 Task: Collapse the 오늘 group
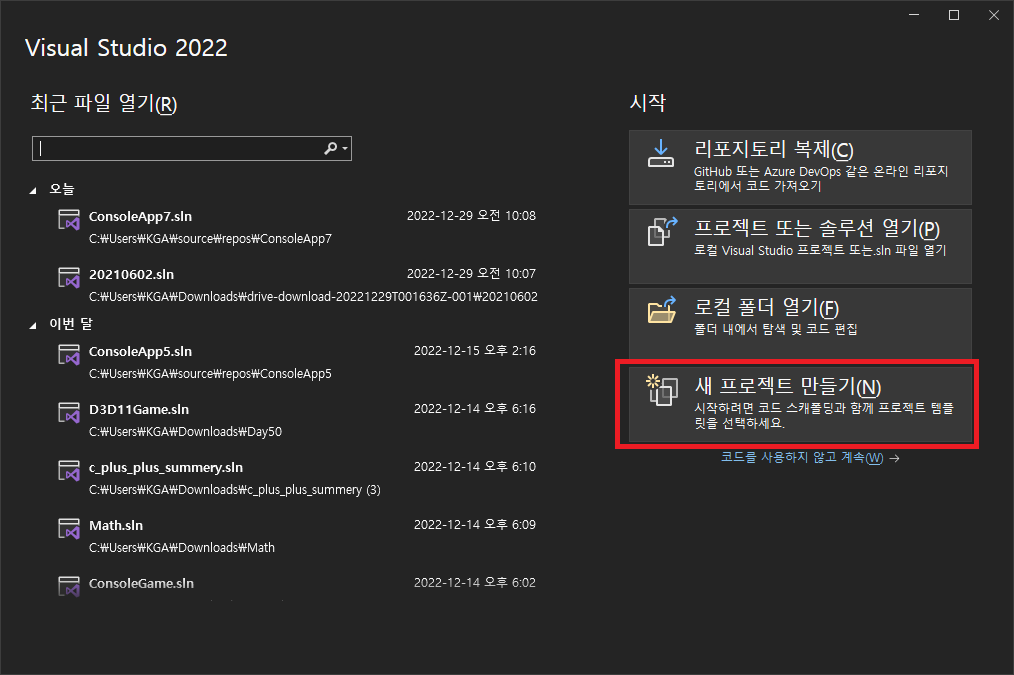click(x=33, y=190)
